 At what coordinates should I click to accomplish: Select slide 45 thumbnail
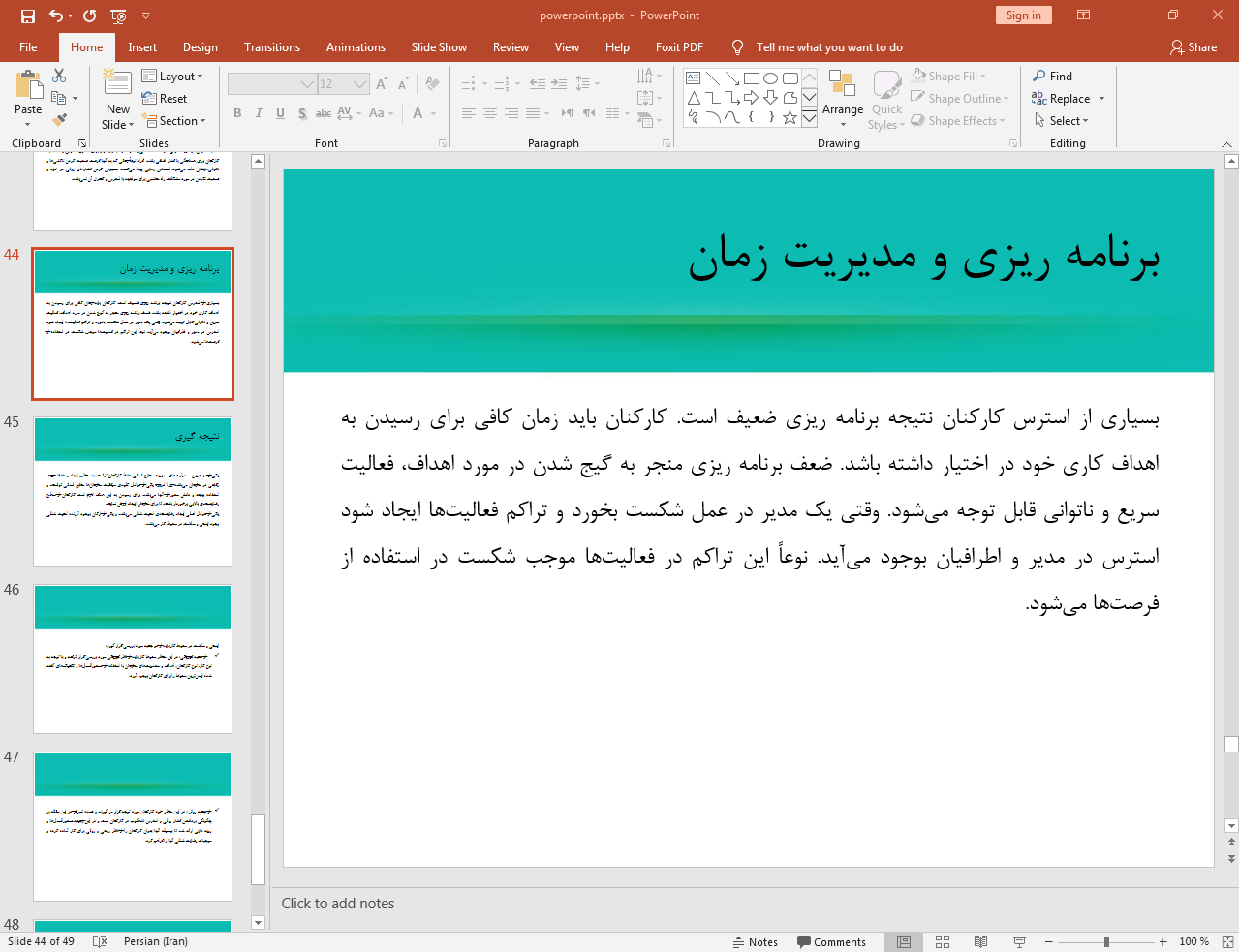tap(133, 492)
